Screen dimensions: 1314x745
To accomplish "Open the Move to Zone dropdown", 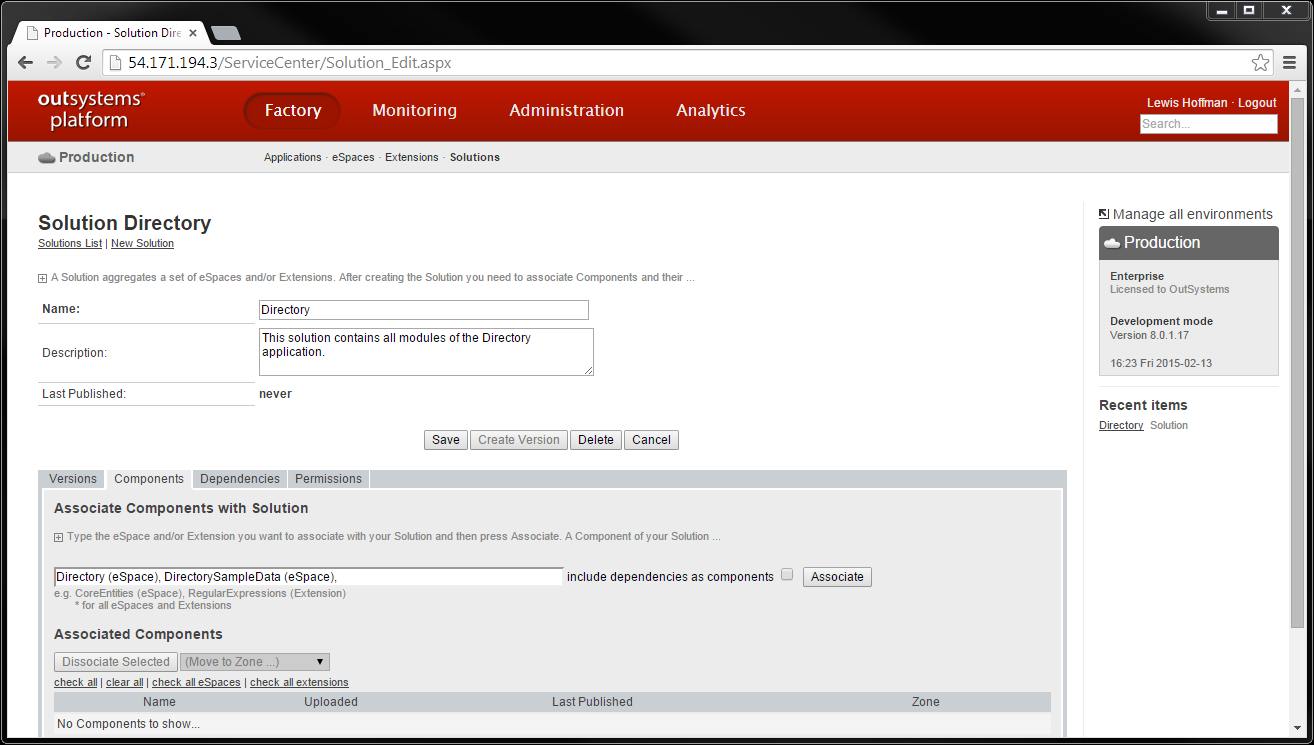I will point(255,662).
